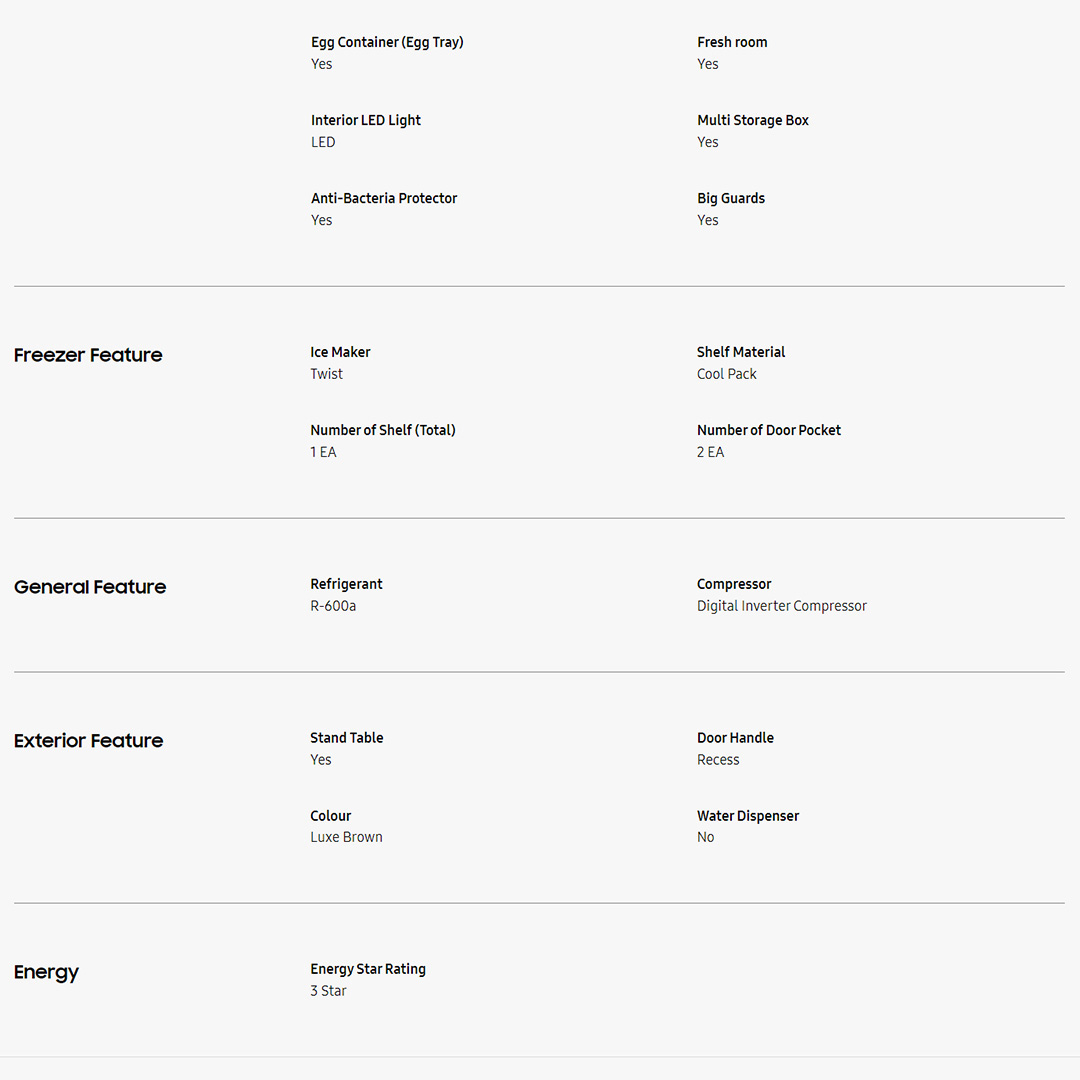Select the Fresh room spec label

(732, 42)
